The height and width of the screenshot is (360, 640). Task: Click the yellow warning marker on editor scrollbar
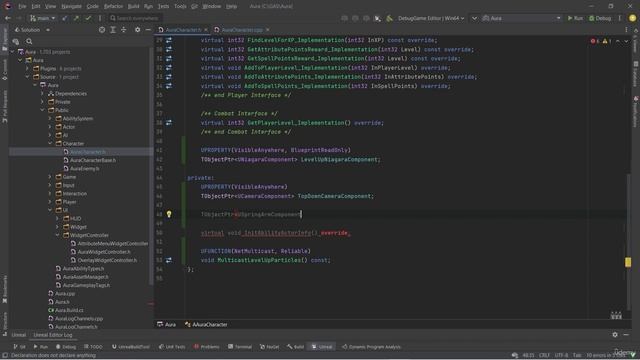pos(628,262)
